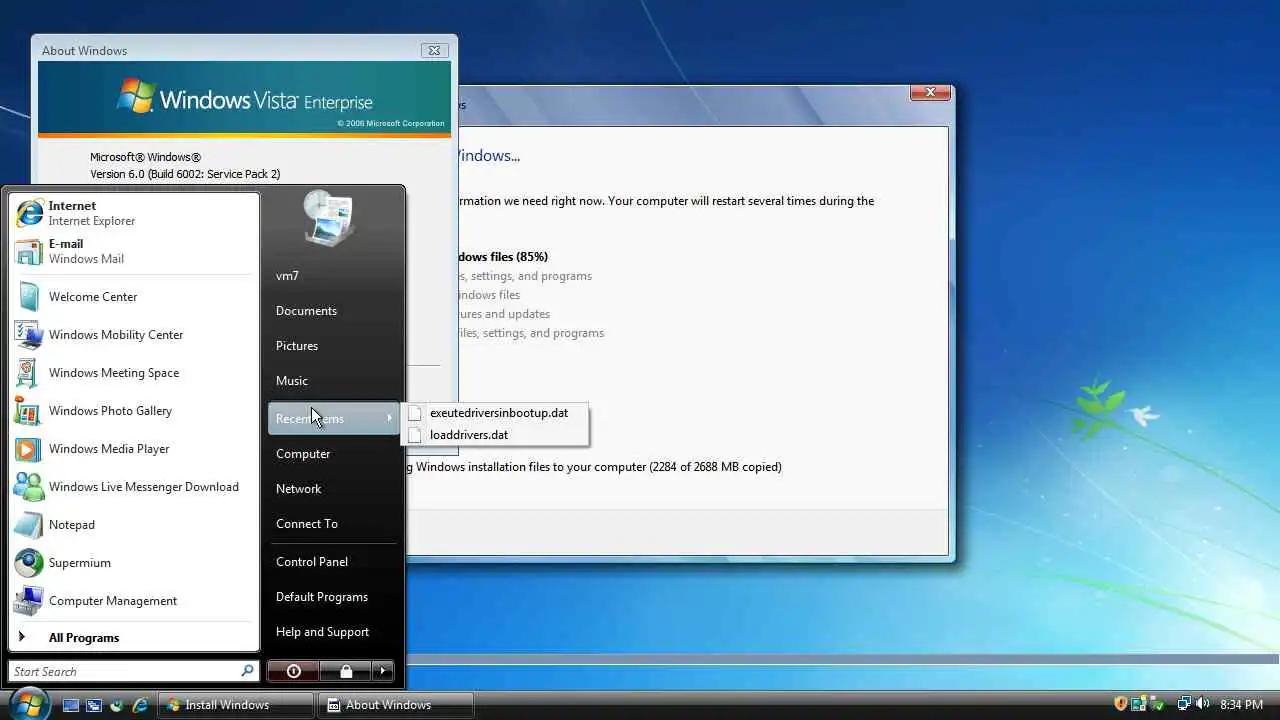Click the user account picture
Screen dimensions: 1280x720
(329, 218)
